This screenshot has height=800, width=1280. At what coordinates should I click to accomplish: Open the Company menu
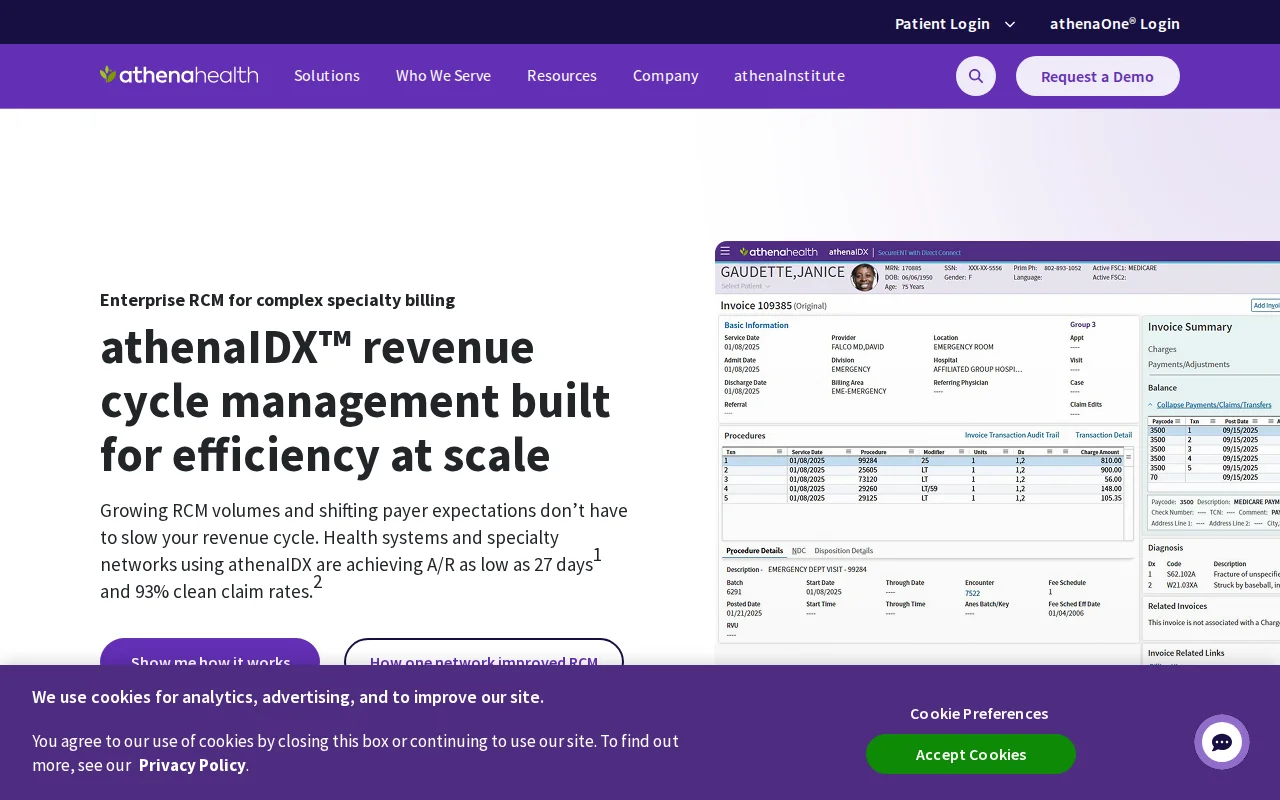coord(665,75)
